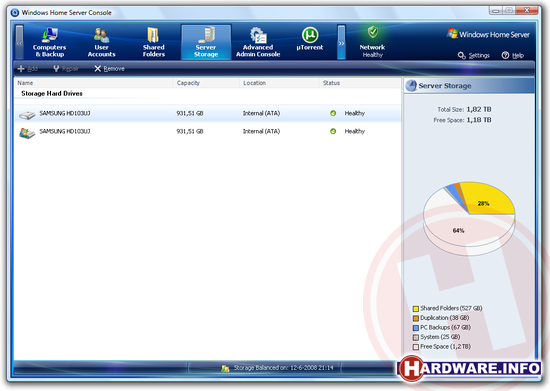
Task: Open the Advanced Admin Console tab
Action: [258, 42]
